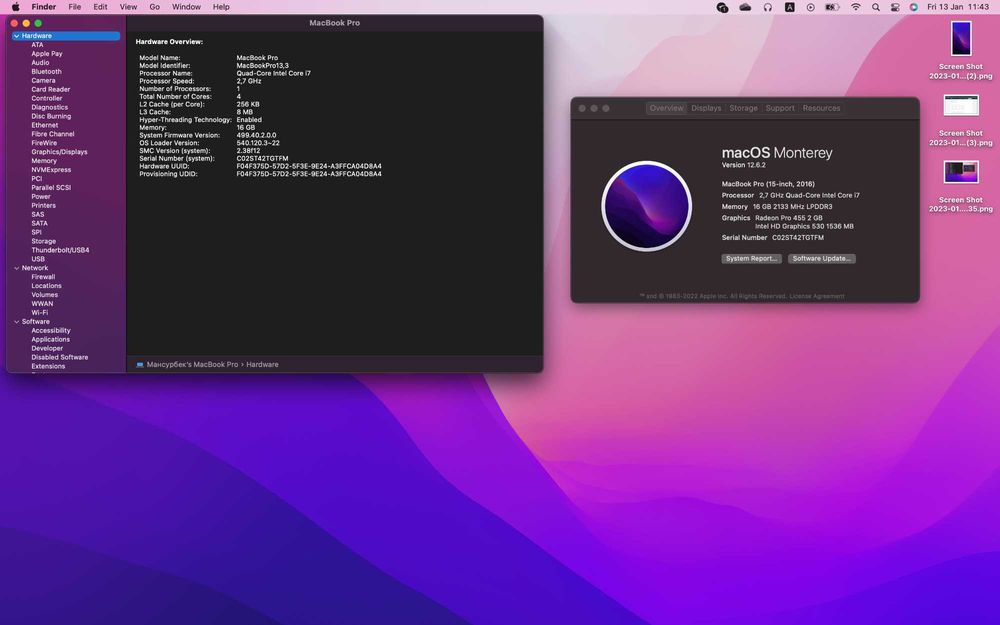This screenshot has width=1000, height=625.
Task: Select Applications under Software
Action: [x=50, y=340]
